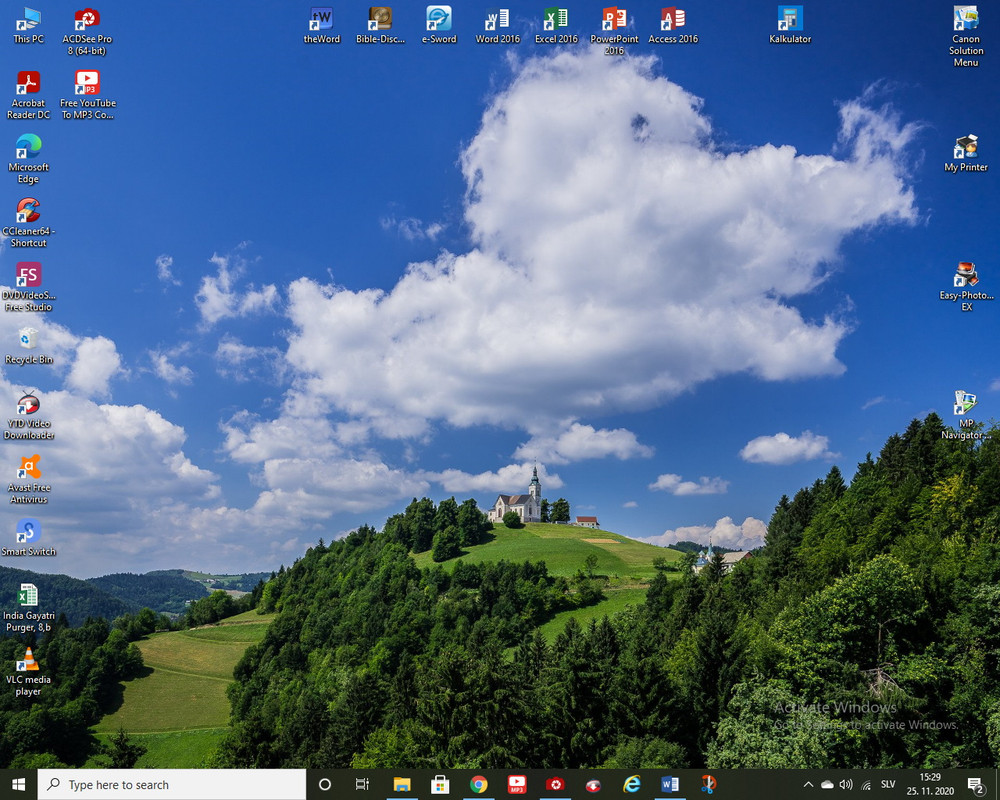Image resolution: width=1000 pixels, height=800 pixels.
Task: Select the Free YouTube To MP3 Converter desktop shortcut
Action: tap(87, 95)
